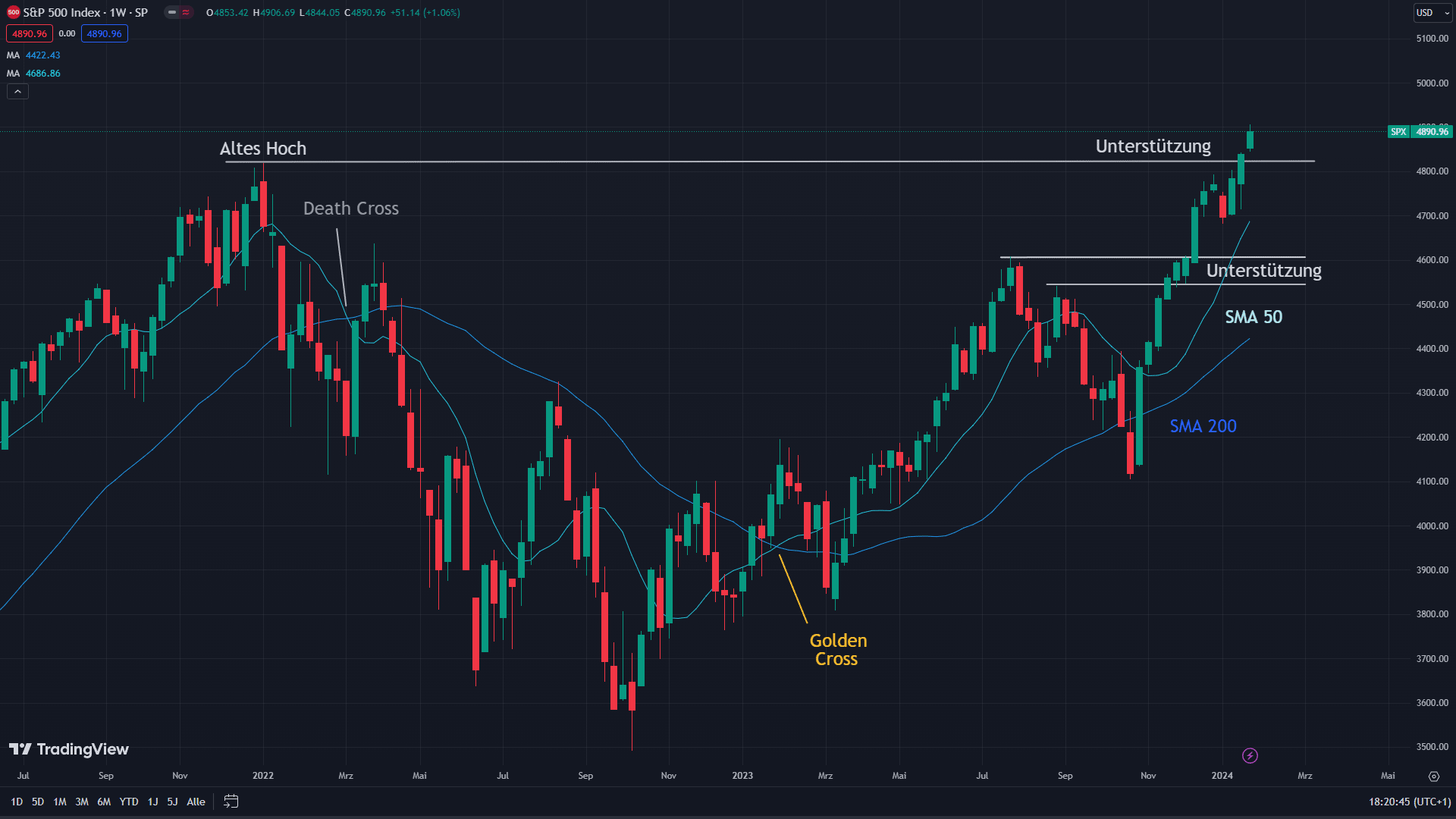This screenshot has width=1456, height=819.
Task: Select the Alle time range
Action: pos(196,802)
